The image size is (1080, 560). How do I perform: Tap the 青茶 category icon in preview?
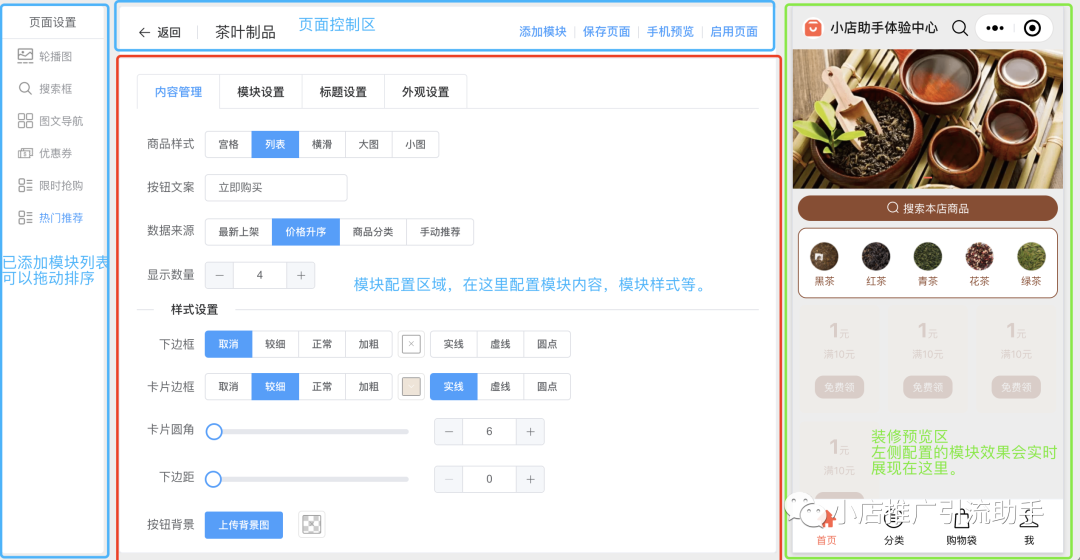click(928, 256)
